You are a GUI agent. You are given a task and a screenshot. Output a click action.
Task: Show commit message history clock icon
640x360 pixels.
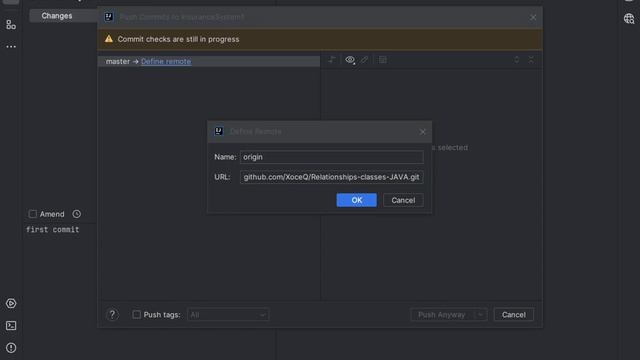point(76,214)
